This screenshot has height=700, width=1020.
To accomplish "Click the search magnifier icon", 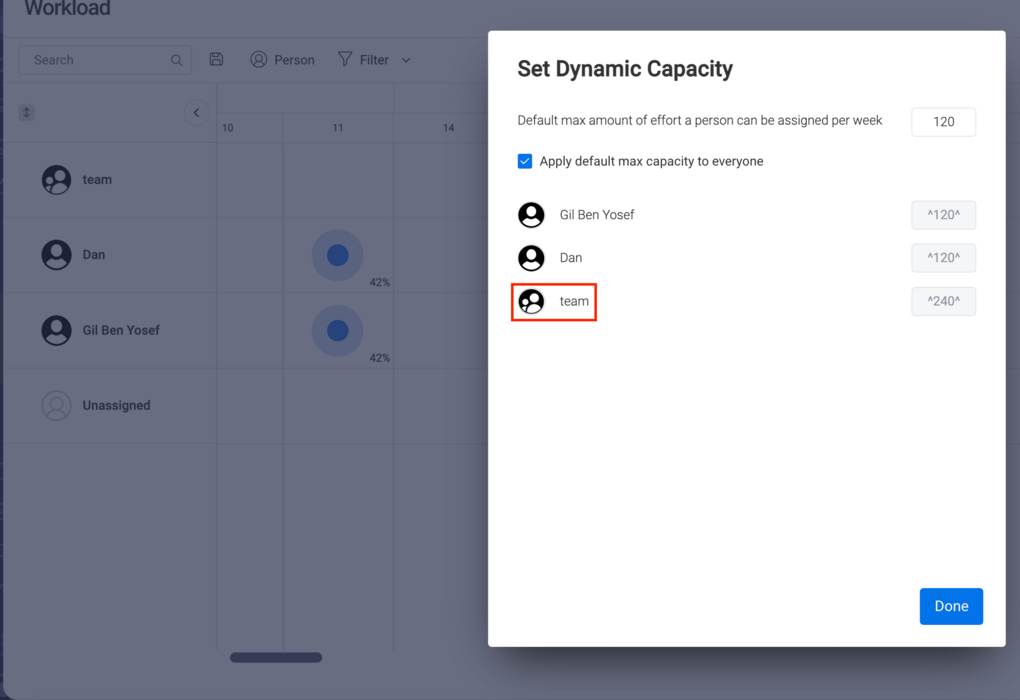I will click(x=176, y=60).
